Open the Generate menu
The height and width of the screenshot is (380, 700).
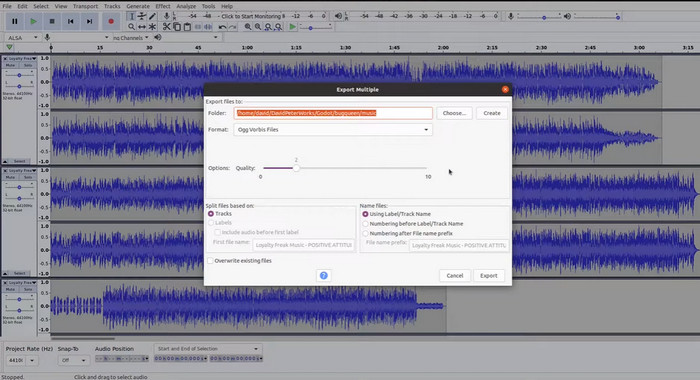coord(138,6)
